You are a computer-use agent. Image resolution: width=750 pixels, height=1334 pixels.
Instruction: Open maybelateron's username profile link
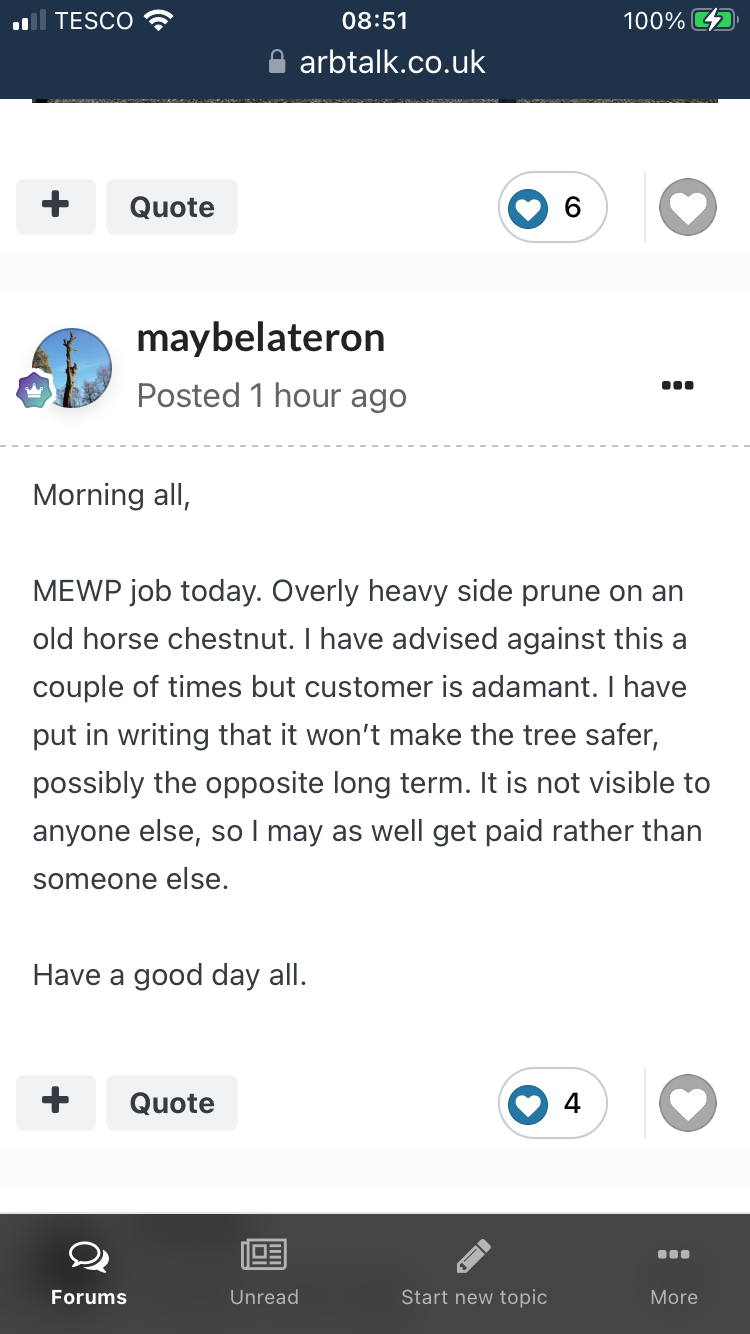pos(261,338)
